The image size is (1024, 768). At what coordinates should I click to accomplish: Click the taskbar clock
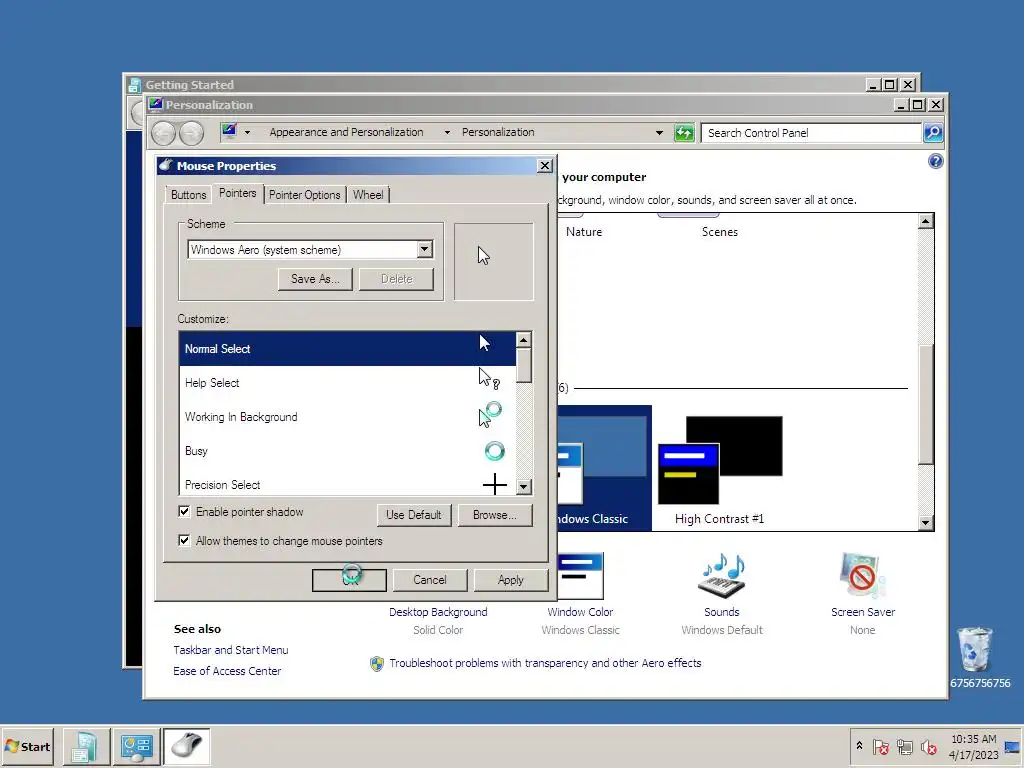click(x=974, y=746)
